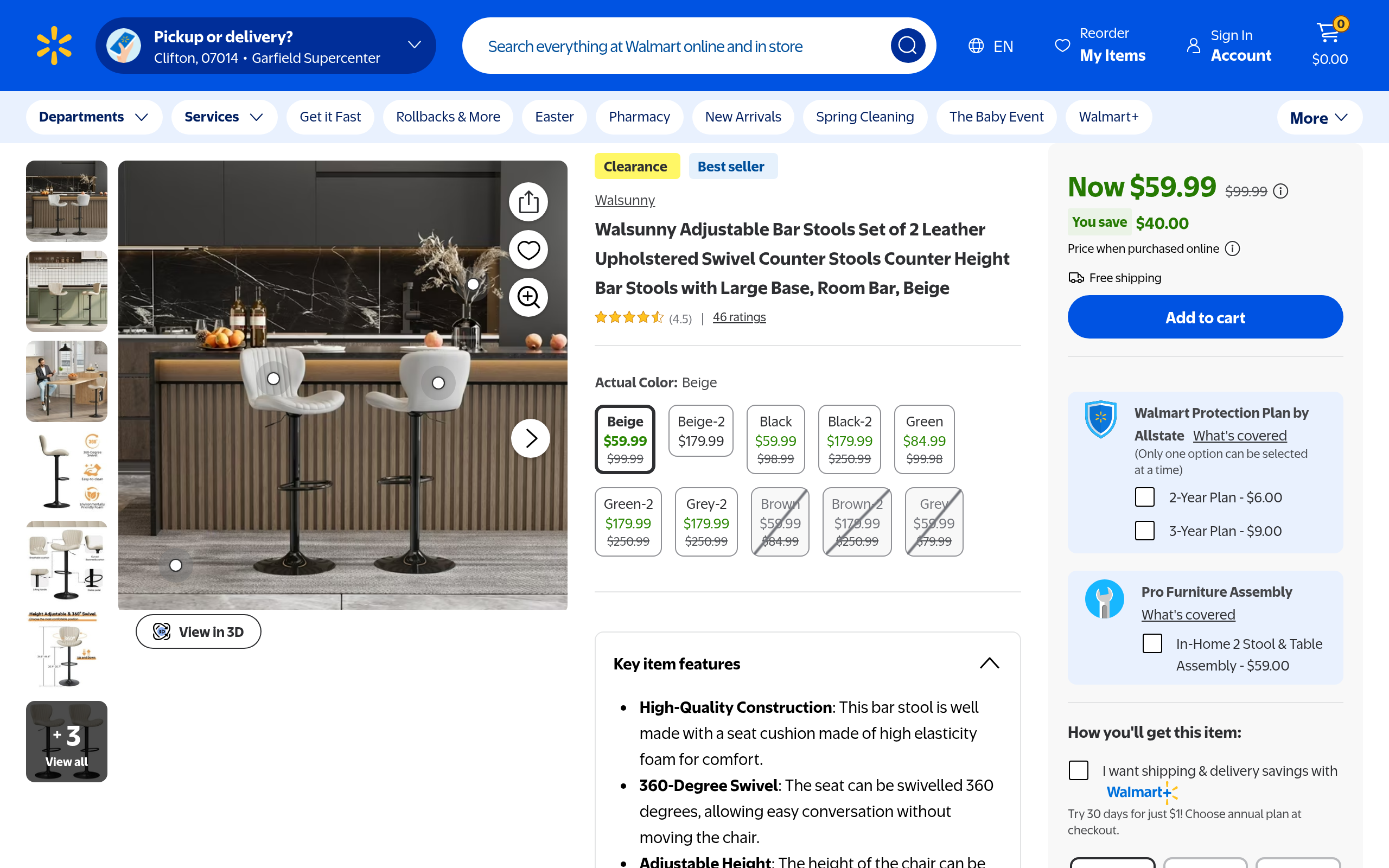The width and height of the screenshot is (1389, 868).
Task: Open the Departments dropdown
Action: (93, 117)
